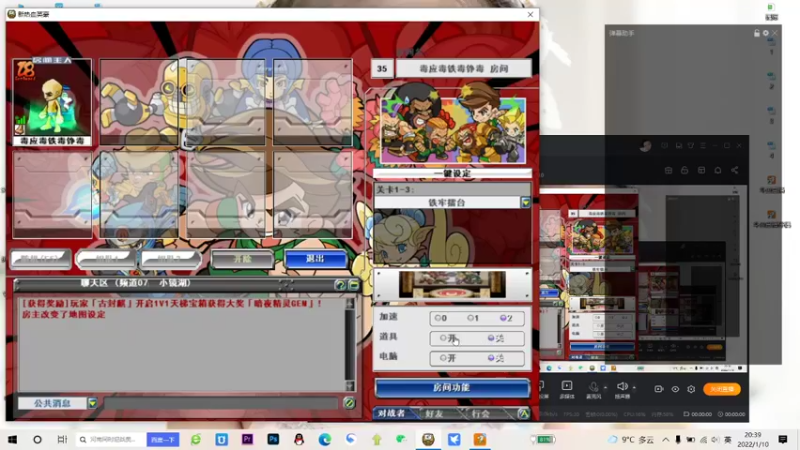Select room owner player slot 毒应毒铁毒铮毒
The image size is (800, 450).
(52, 102)
